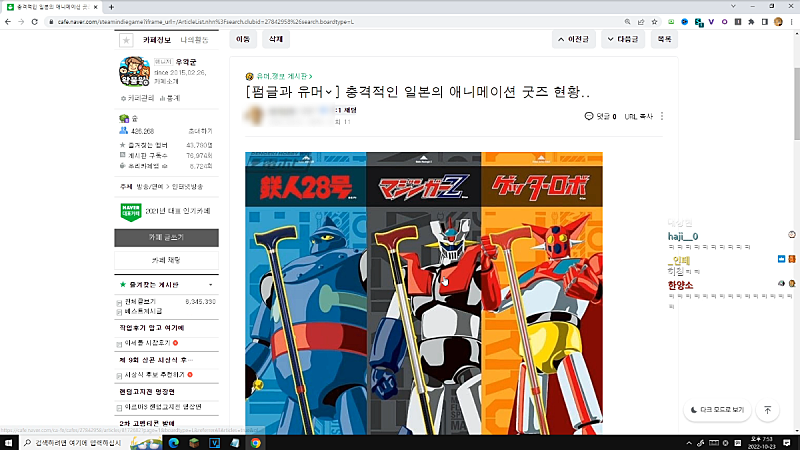Open the Minecraft block taskbar icon
The height and width of the screenshot is (450, 800).
point(194,442)
